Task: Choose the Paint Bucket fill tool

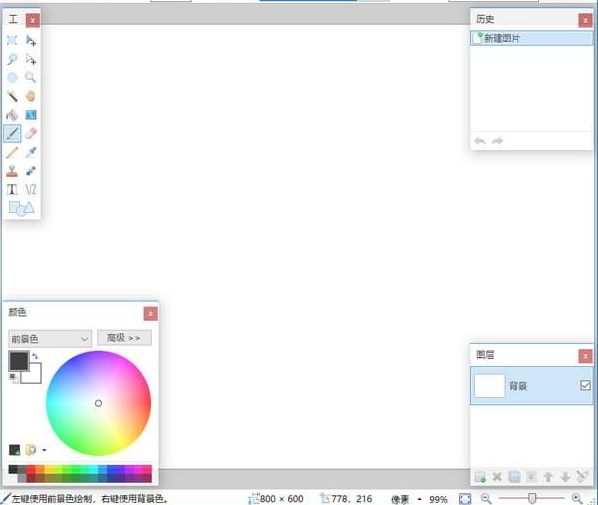Action: (x=12, y=115)
